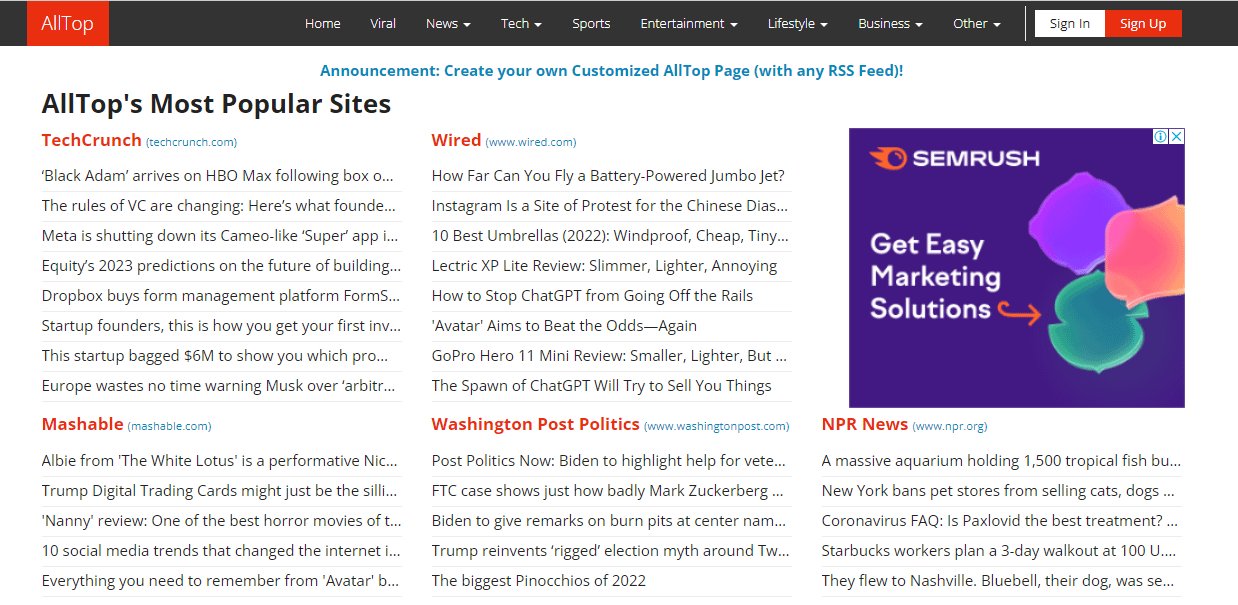Click the AllTop logo
Image resolution: width=1238 pixels, height=605 pixels.
click(x=68, y=23)
